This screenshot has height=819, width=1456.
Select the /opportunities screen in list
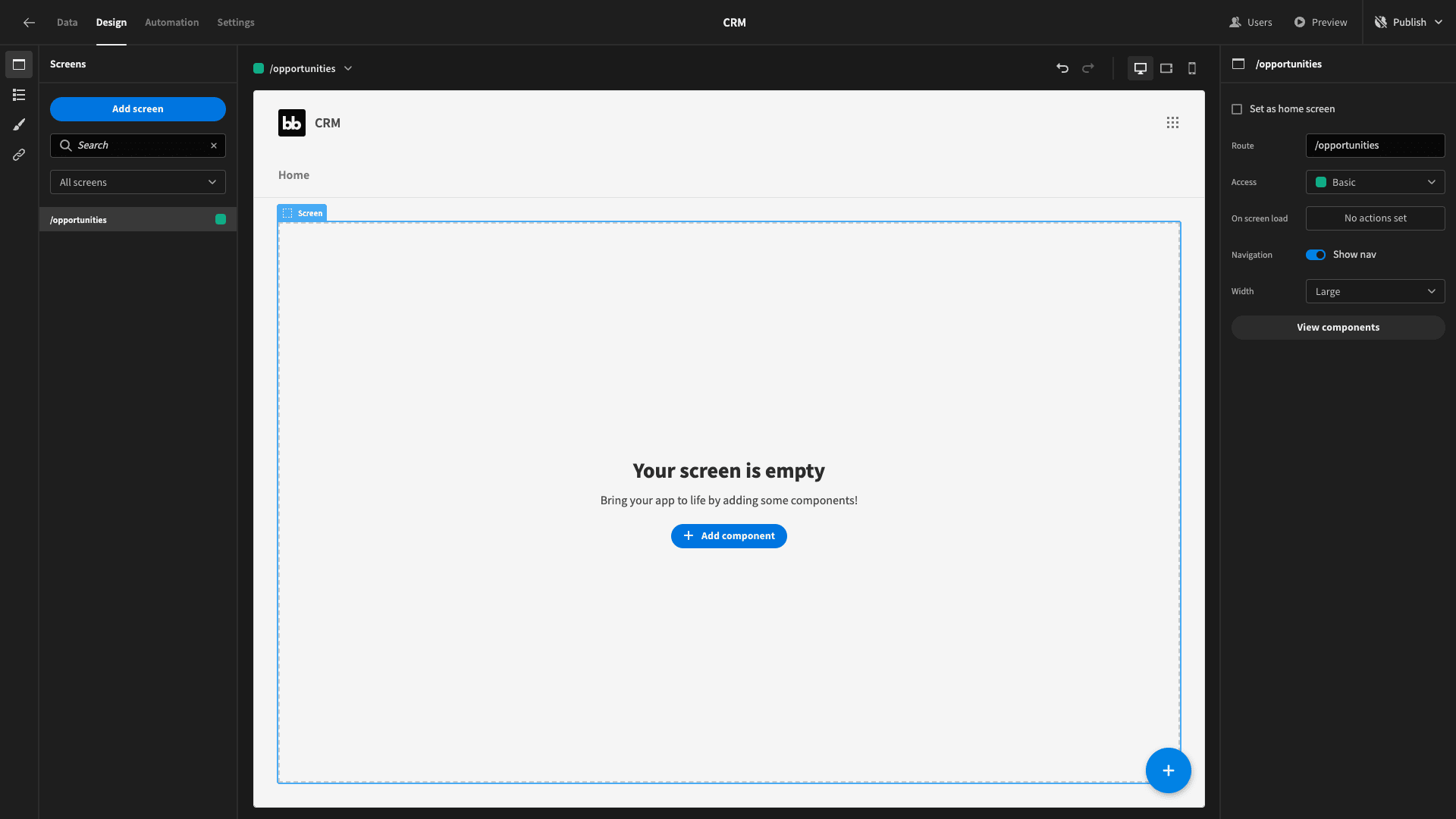click(138, 220)
